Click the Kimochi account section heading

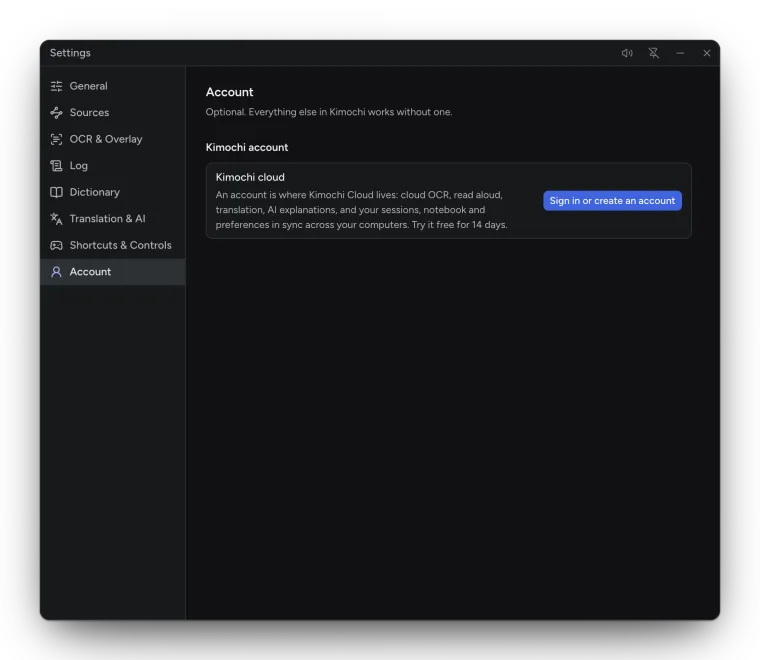247,147
